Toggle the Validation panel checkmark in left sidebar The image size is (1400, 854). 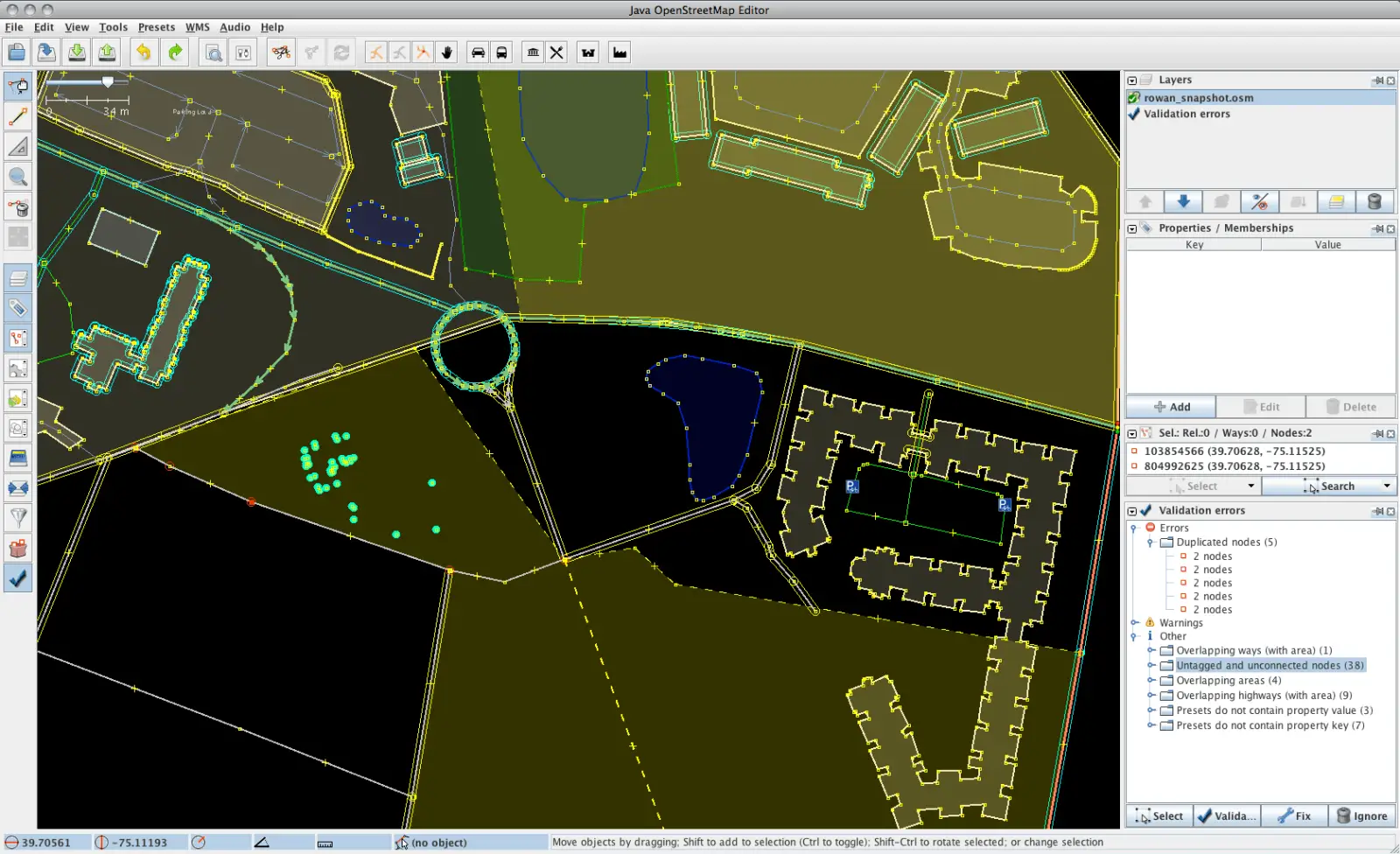(18, 578)
